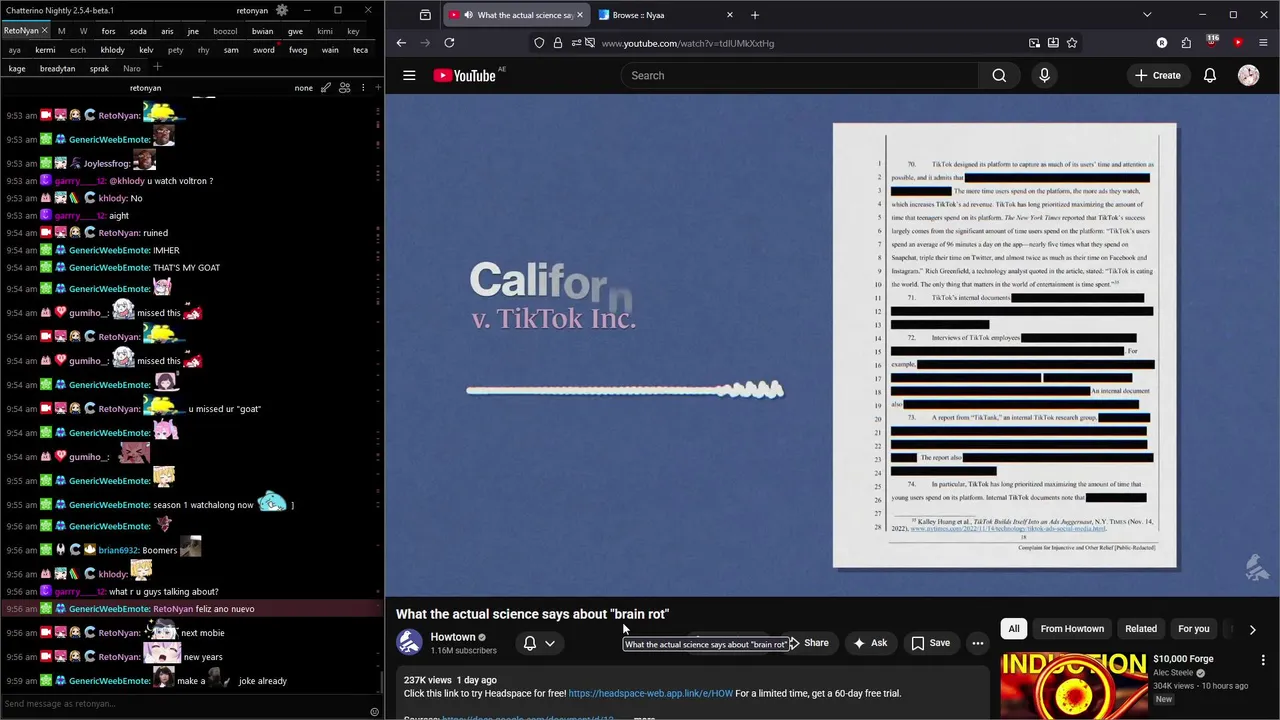Screen dimensions: 1280x720
Task: Open the headspace-web.app.link sponsor link
Action: point(651,693)
